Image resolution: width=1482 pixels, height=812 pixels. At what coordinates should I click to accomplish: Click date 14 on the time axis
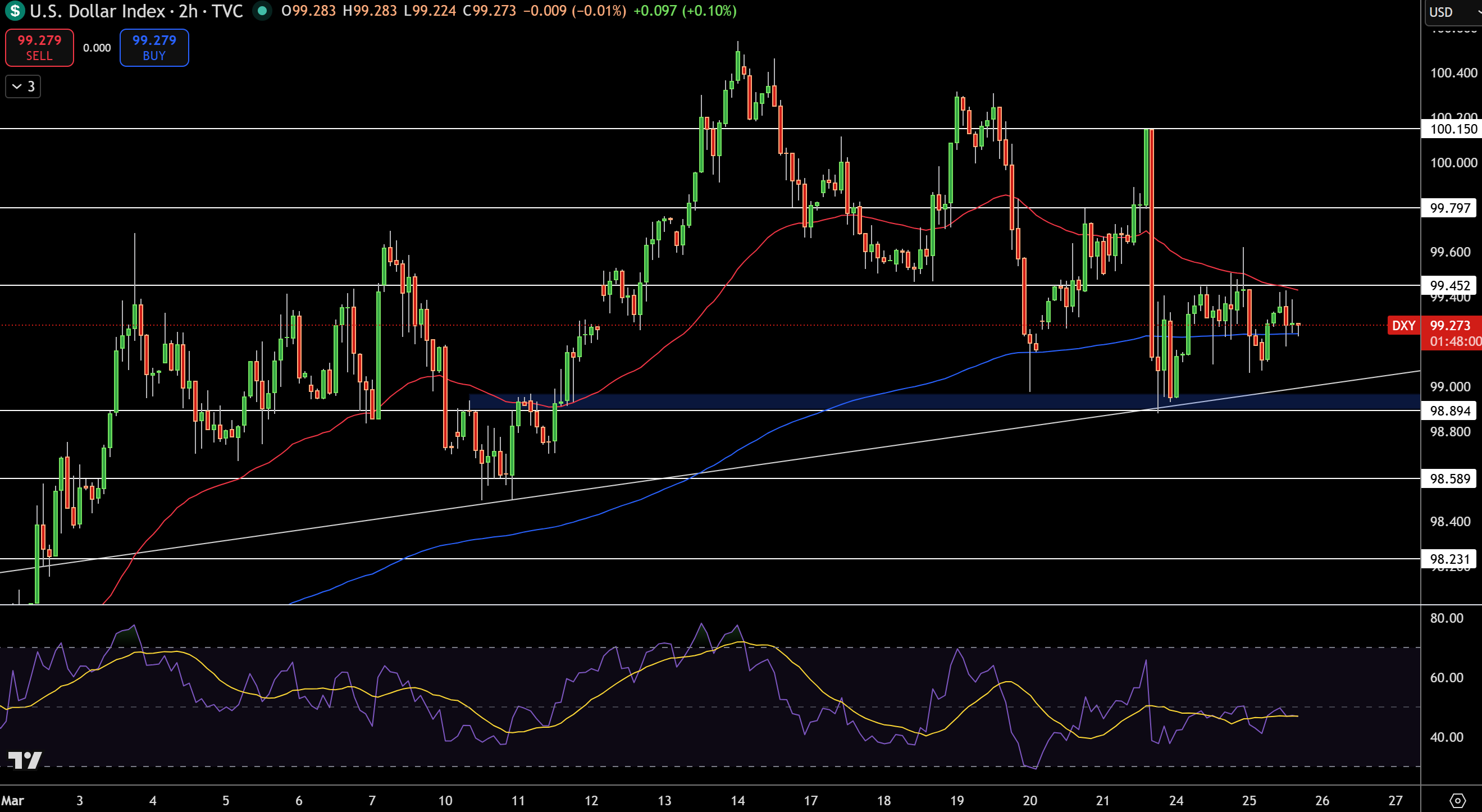pyautogui.click(x=737, y=801)
